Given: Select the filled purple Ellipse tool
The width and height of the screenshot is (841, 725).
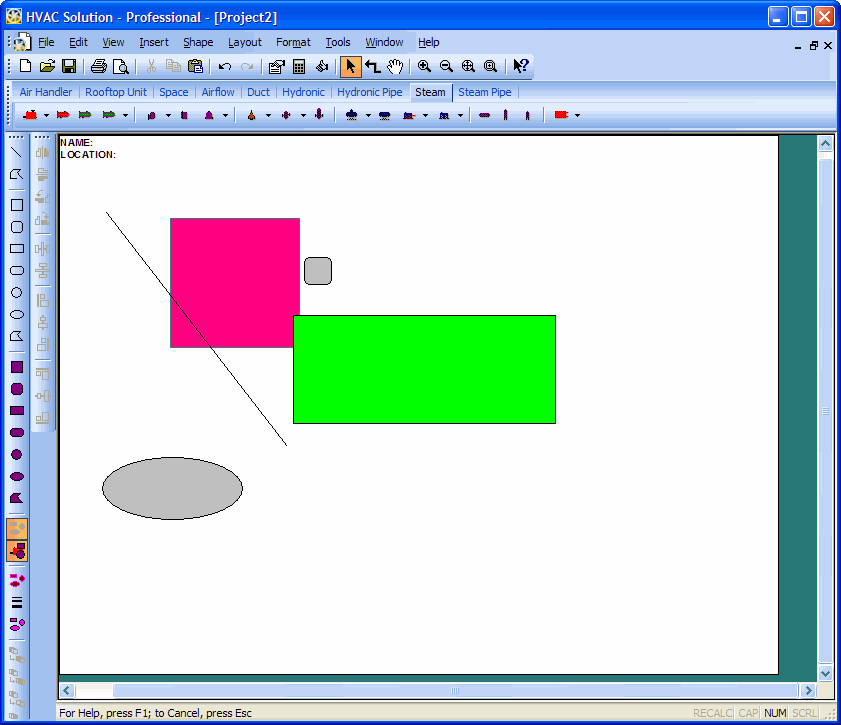Looking at the screenshot, I should point(17,477).
